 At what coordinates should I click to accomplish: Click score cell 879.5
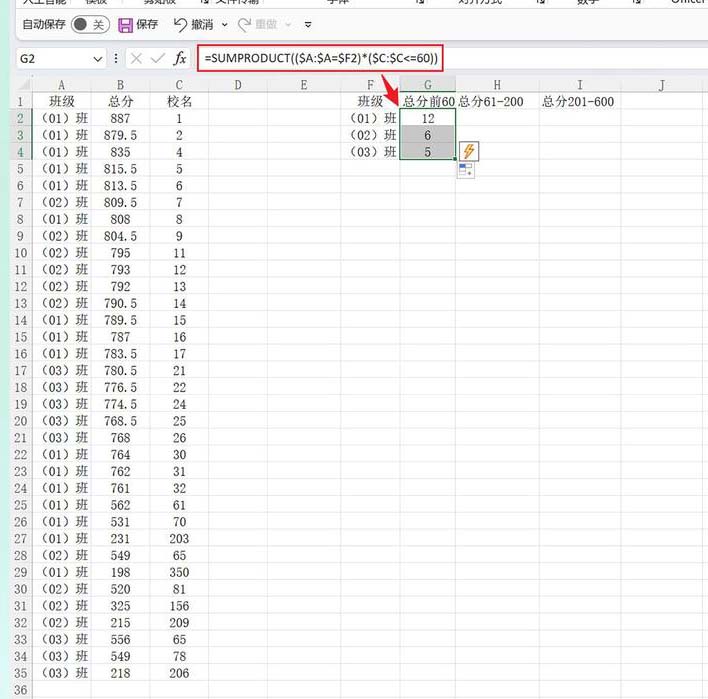pyautogui.click(x=120, y=135)
